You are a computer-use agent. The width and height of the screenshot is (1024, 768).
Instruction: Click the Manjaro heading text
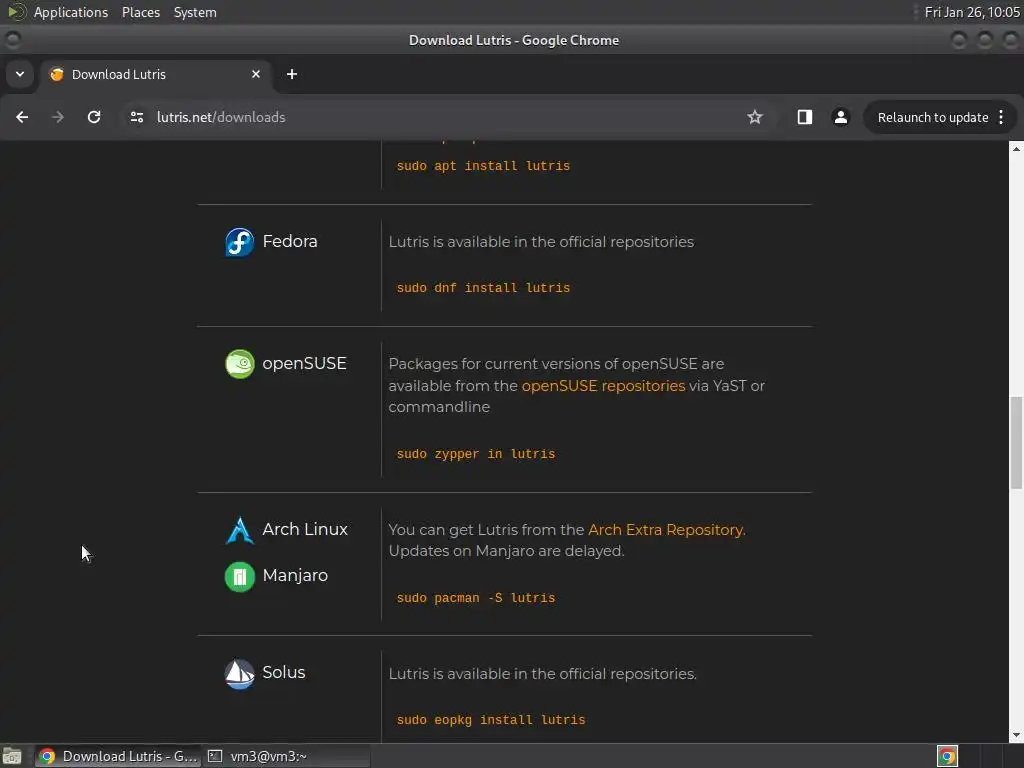click(x=295, y=575)
